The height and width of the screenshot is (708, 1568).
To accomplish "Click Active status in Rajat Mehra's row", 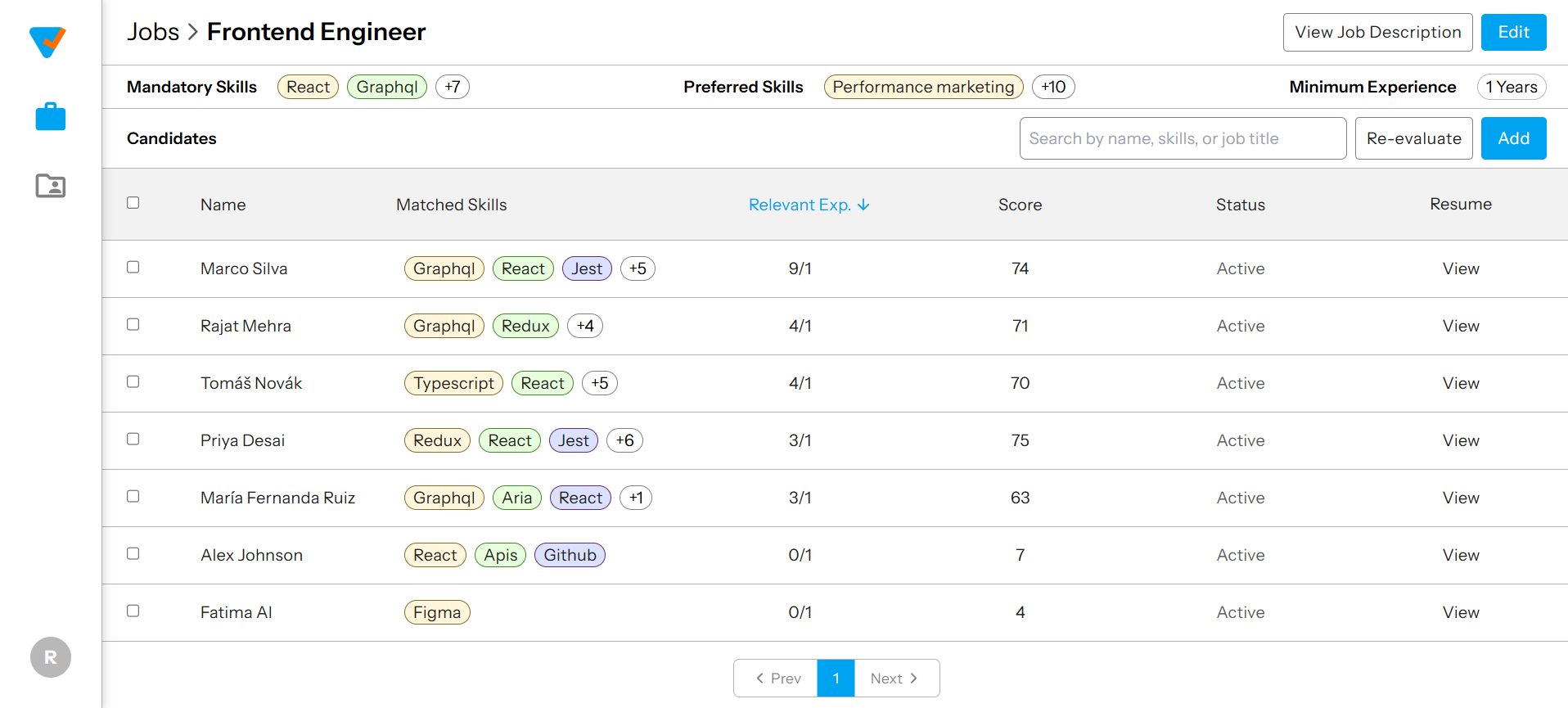I will (1241, 326).
